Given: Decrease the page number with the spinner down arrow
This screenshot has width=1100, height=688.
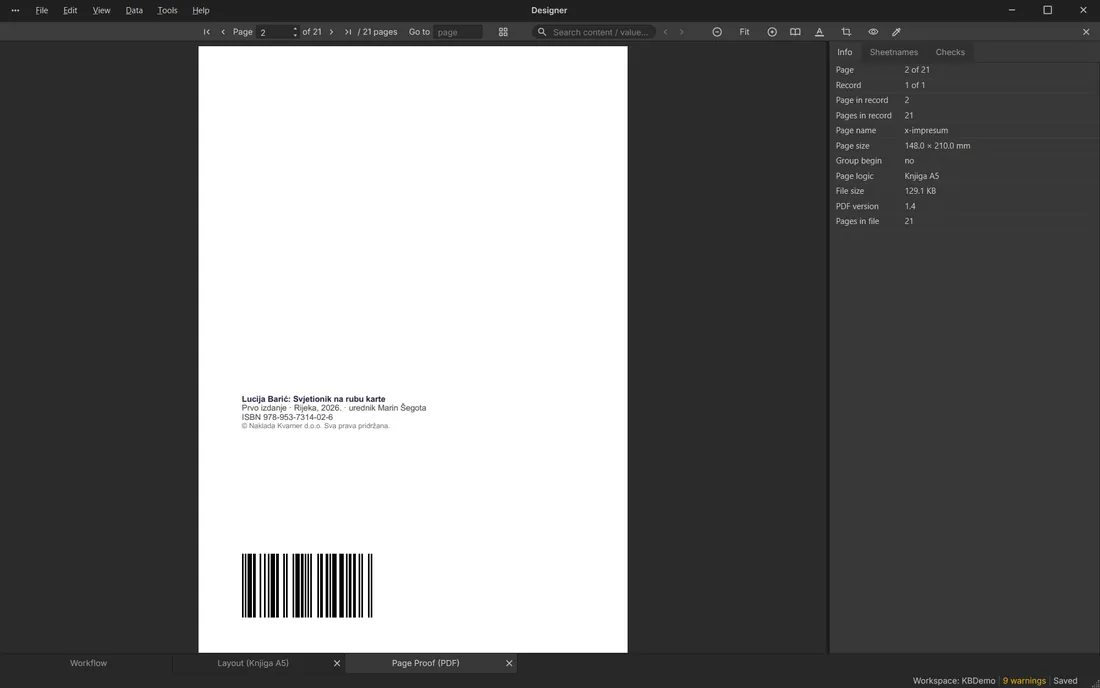Looking at the screenshot, I should tap(295, 35).
